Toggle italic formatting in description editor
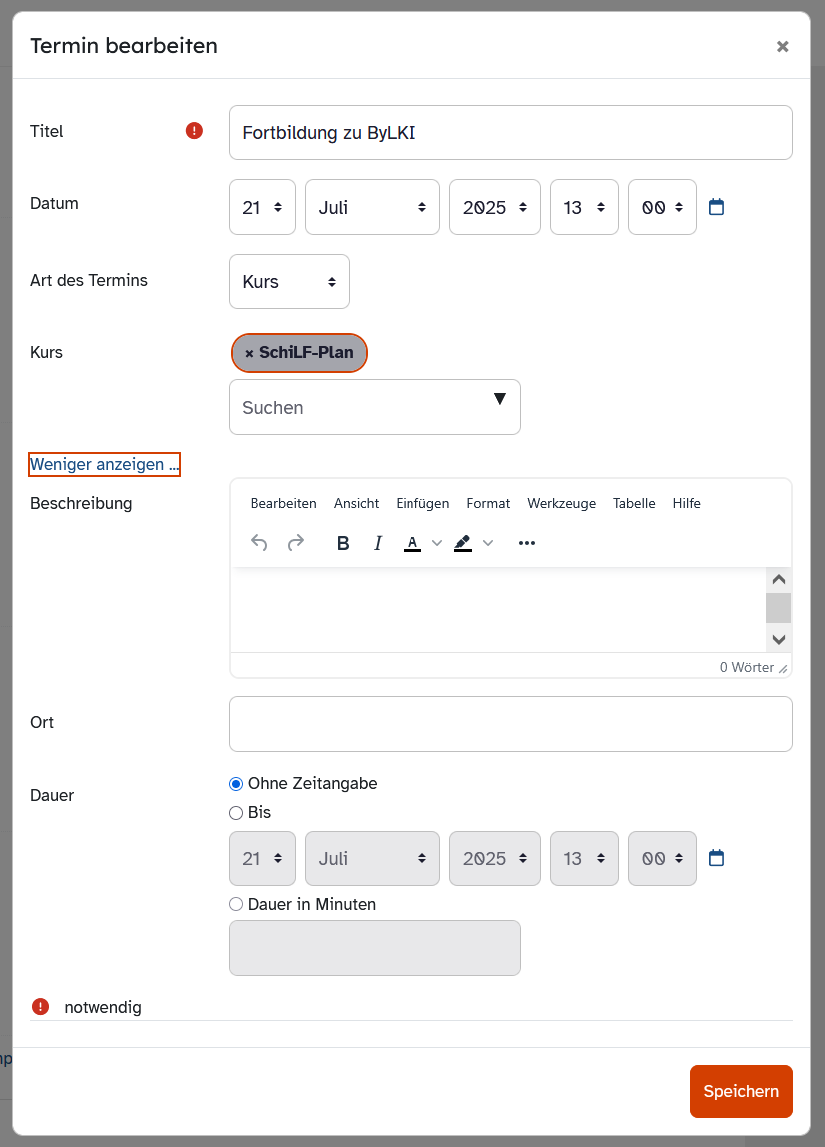This screenshot has width=825, height=1147. (x=378, y=543)
